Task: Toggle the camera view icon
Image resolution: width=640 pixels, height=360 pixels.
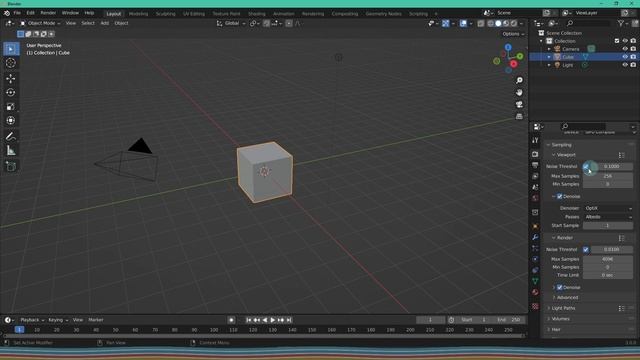Action: [519, 104]
